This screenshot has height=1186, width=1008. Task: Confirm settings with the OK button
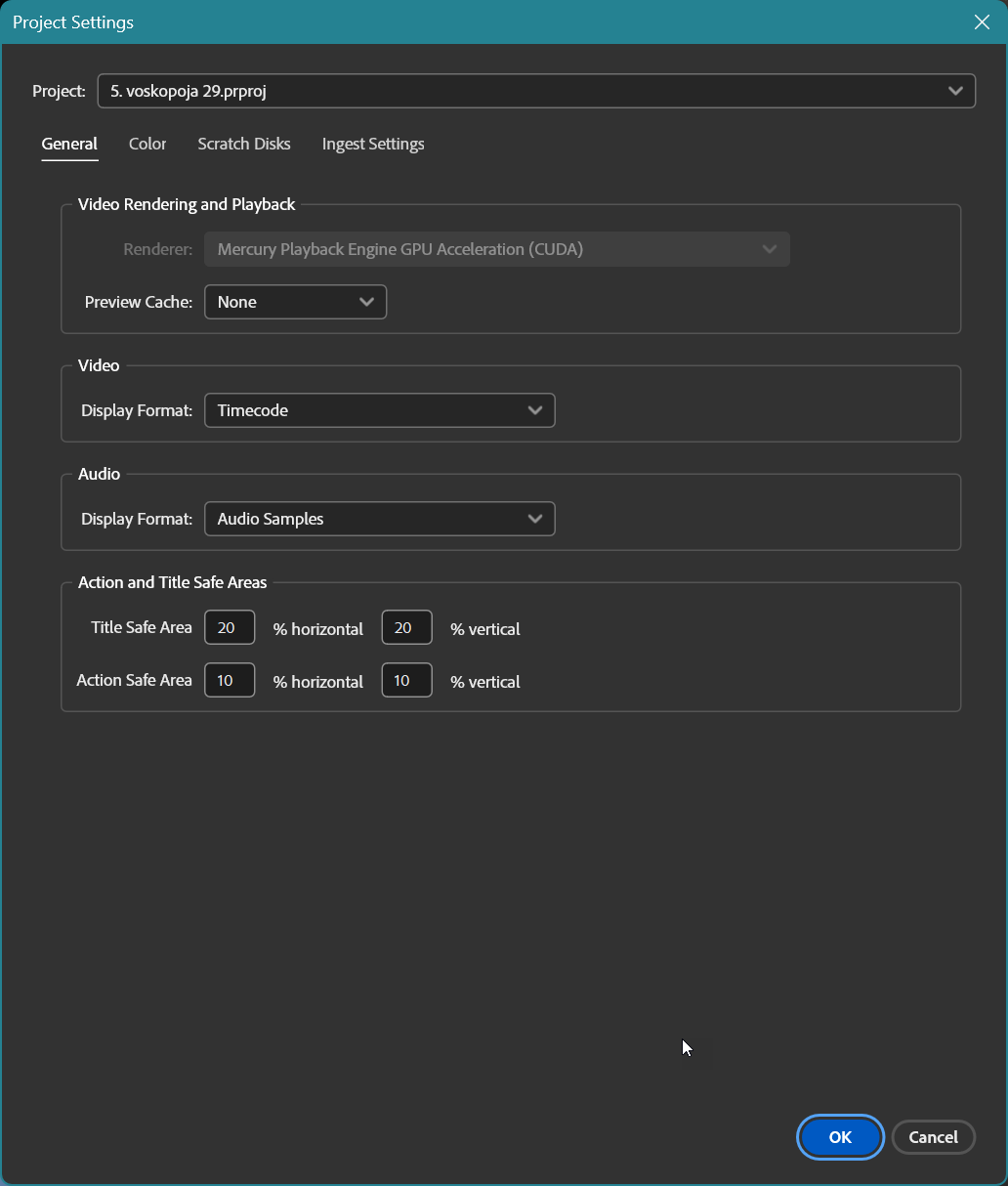[839, 1137]
